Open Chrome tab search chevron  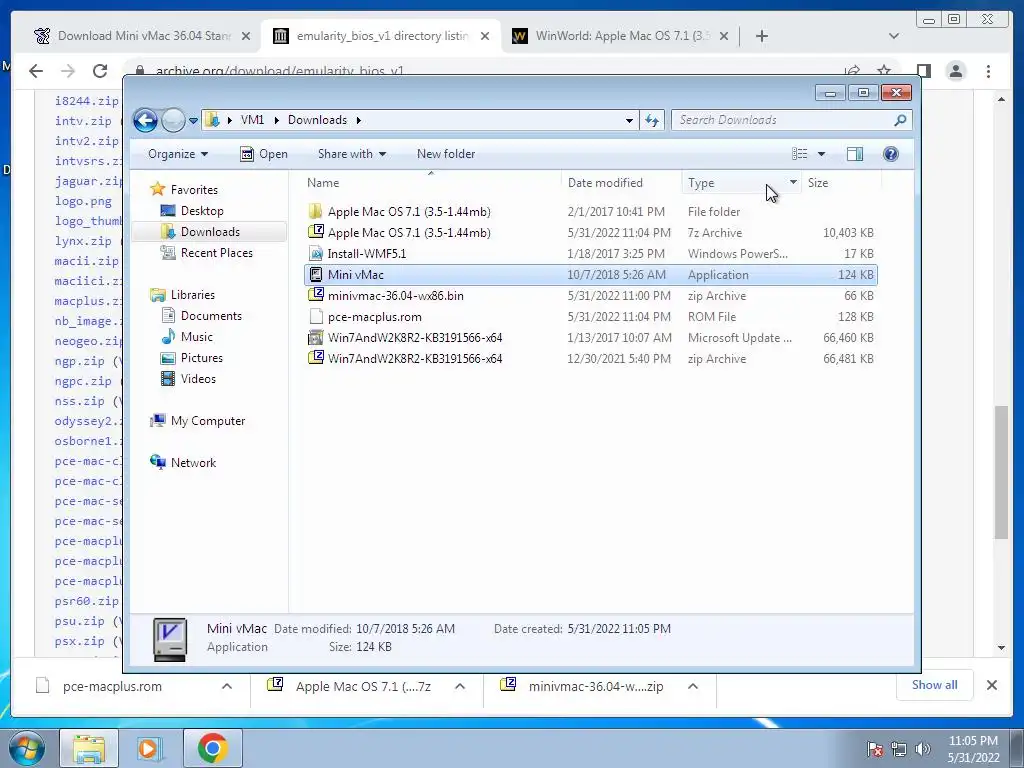coord(894,37)
